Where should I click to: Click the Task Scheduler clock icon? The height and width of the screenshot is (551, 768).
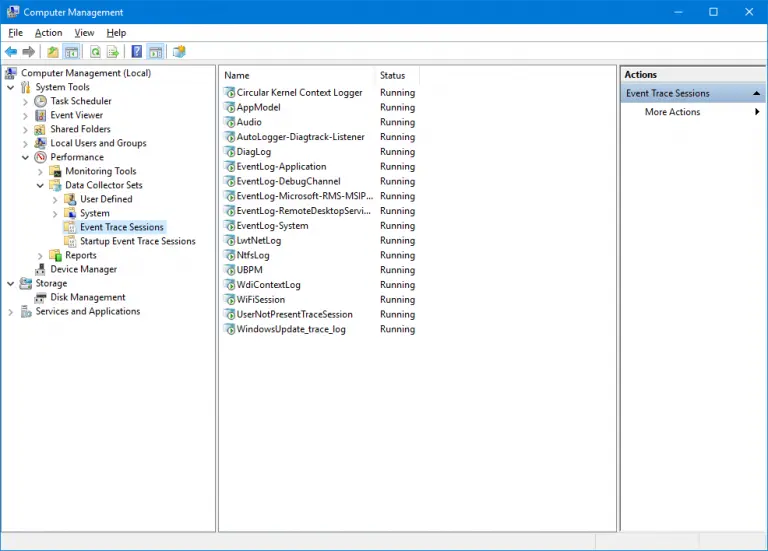coord(41,101)
